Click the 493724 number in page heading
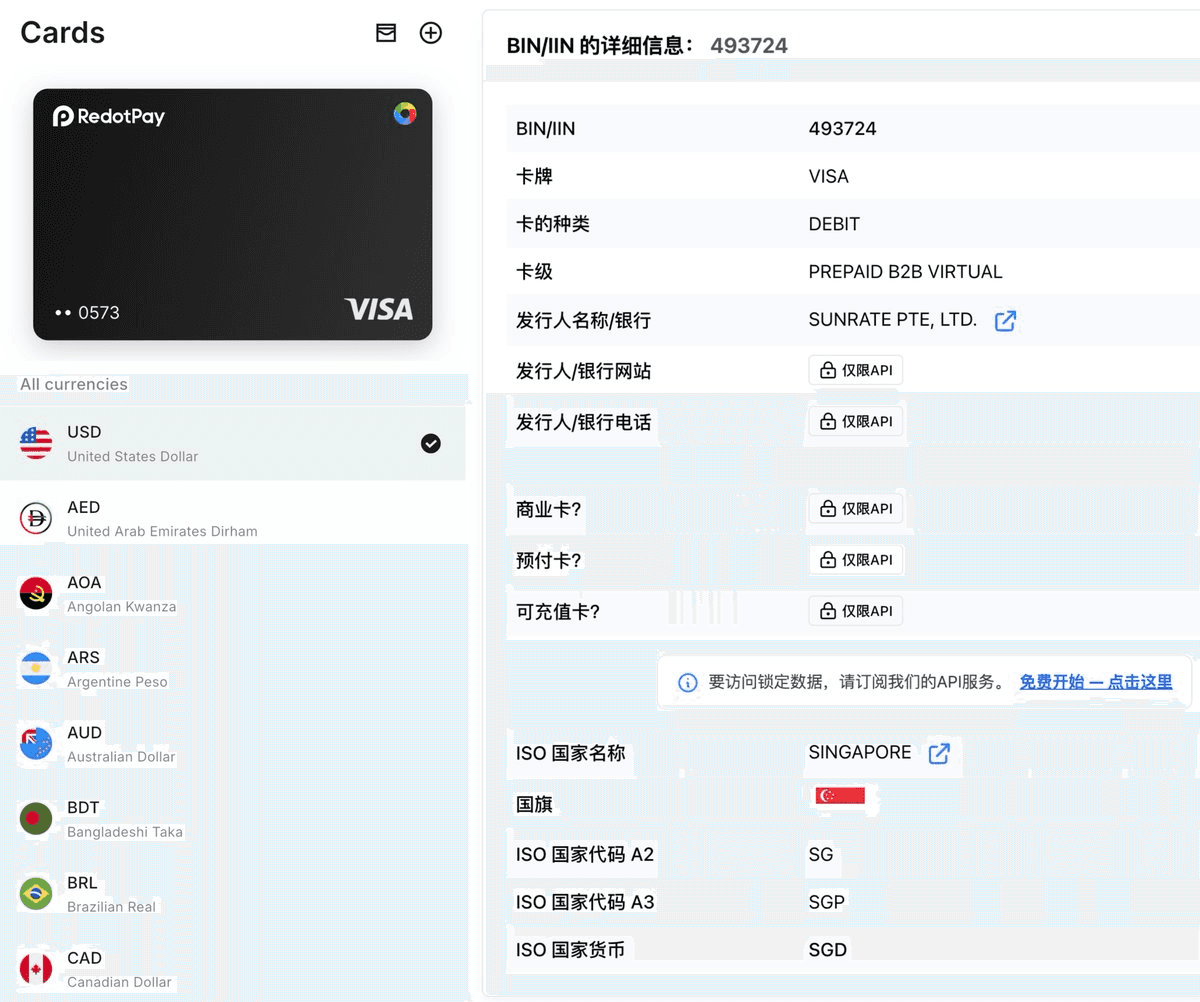The width and height of the screenshot is (1200, 1002). 749,45
